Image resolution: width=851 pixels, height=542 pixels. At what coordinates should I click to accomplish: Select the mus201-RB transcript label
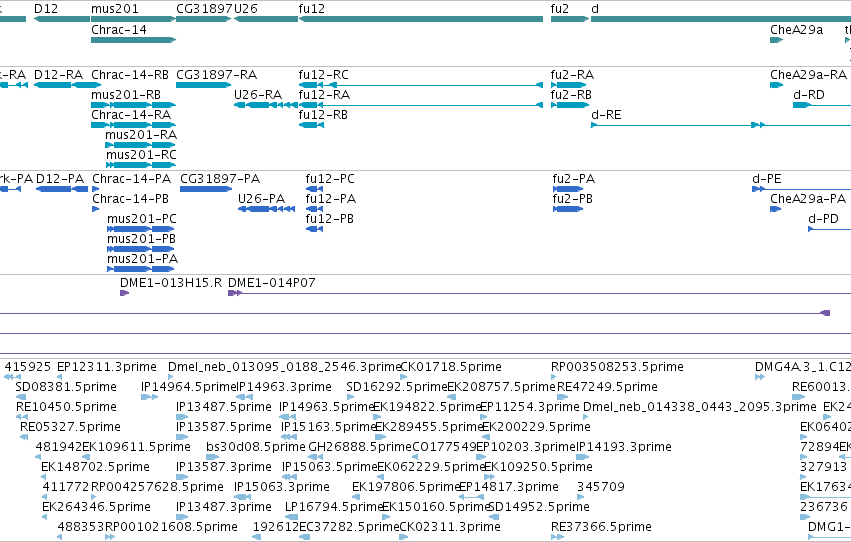[126, 95]
